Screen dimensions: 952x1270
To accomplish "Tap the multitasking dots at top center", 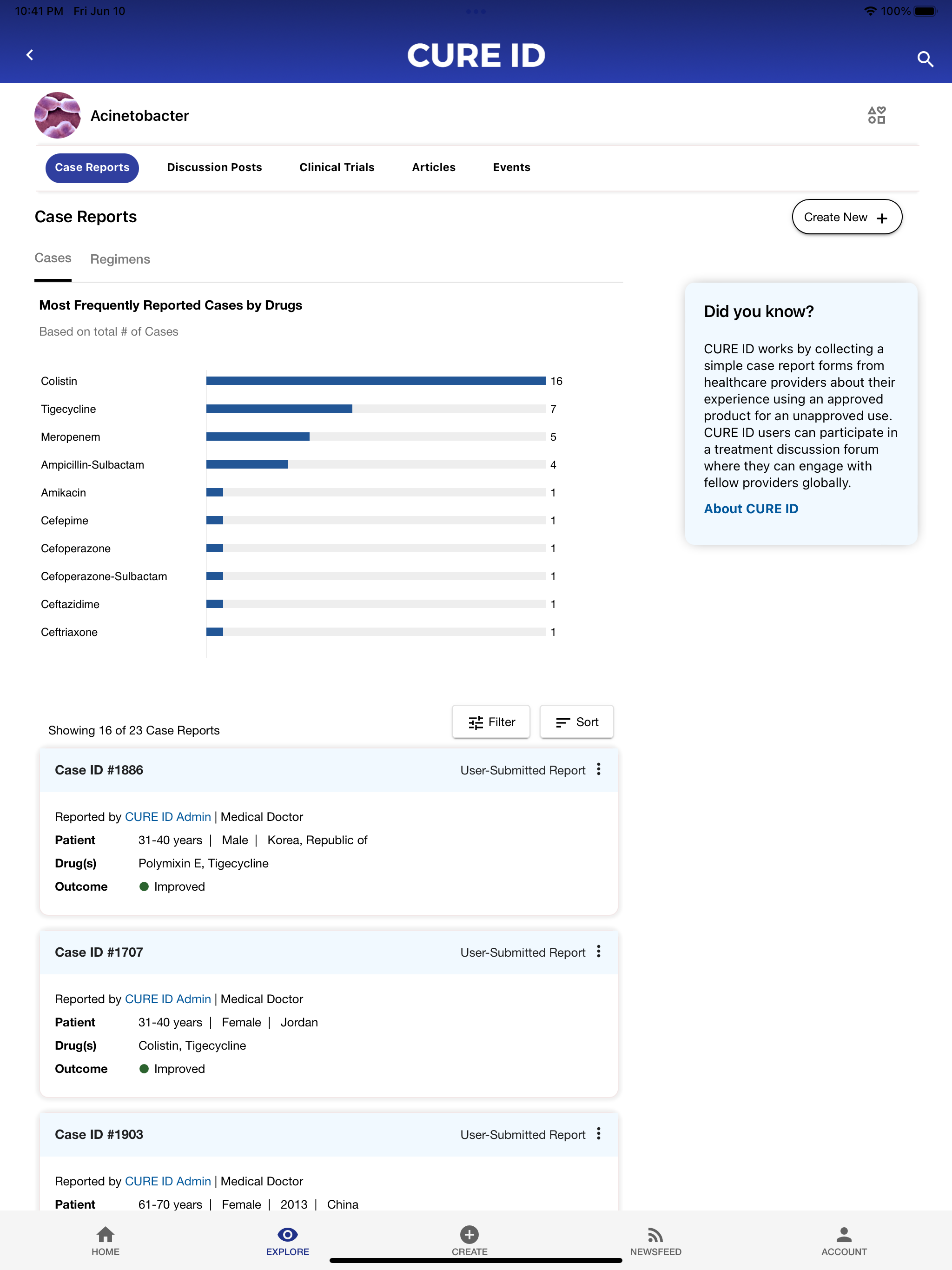I will [476, 11].
